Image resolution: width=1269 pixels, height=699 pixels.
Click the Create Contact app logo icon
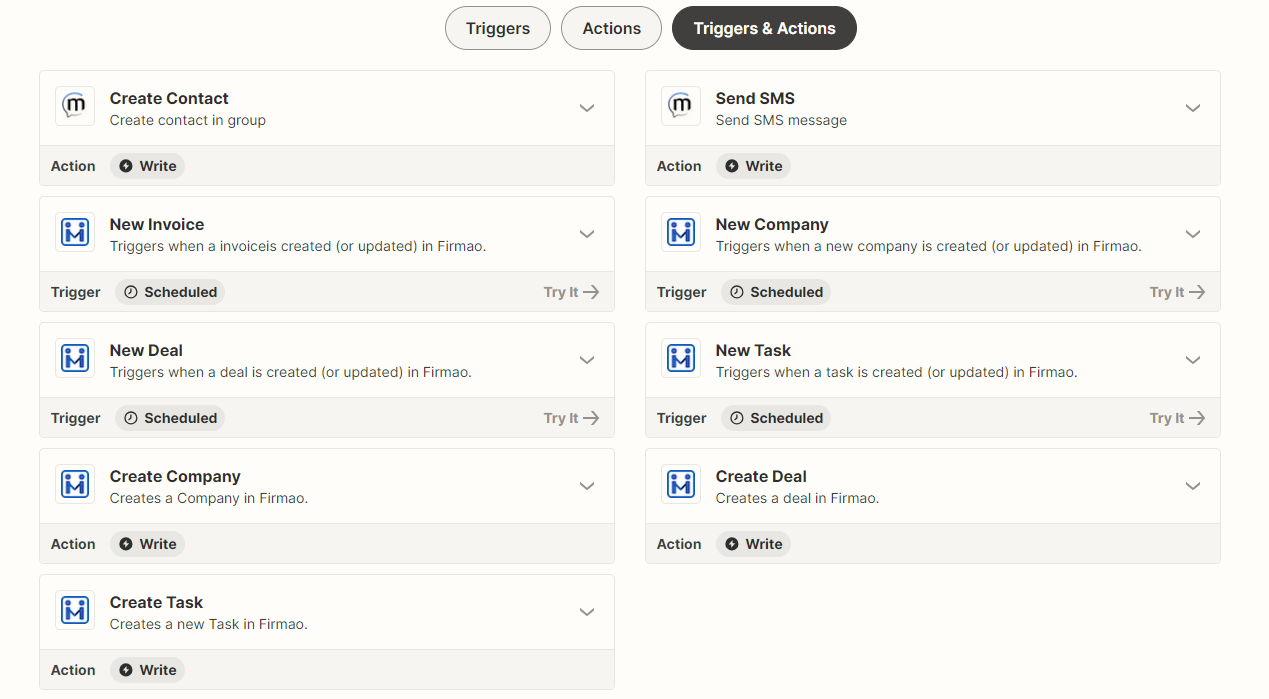pos(75,106)
